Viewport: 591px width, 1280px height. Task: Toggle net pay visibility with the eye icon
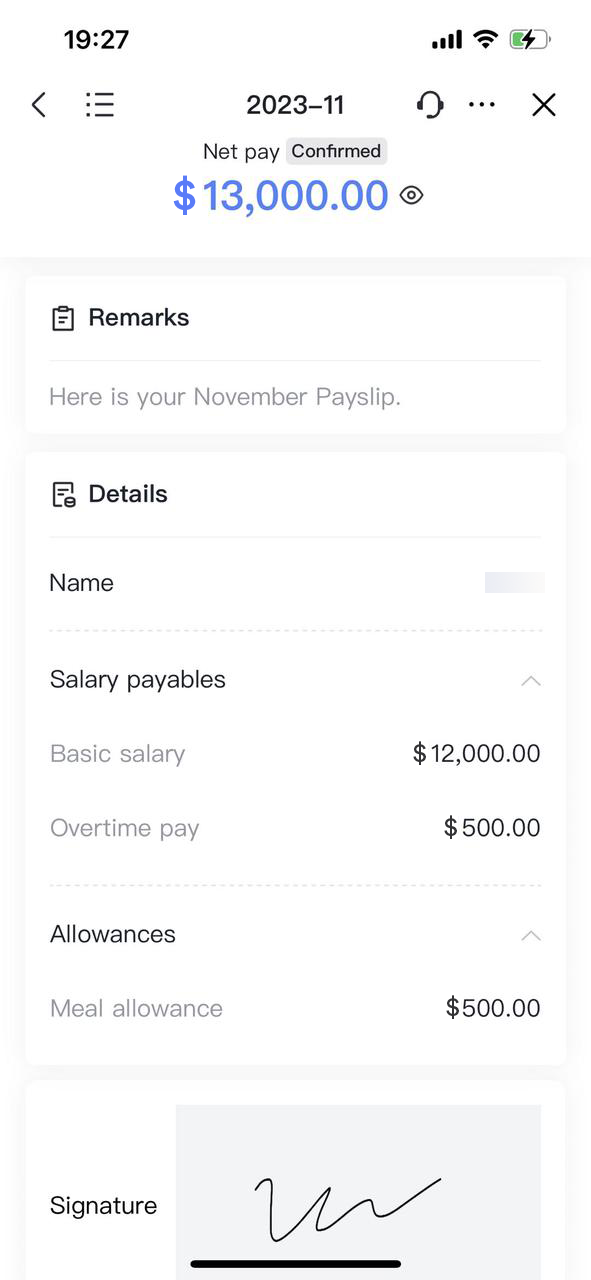[x=411, y=196]
